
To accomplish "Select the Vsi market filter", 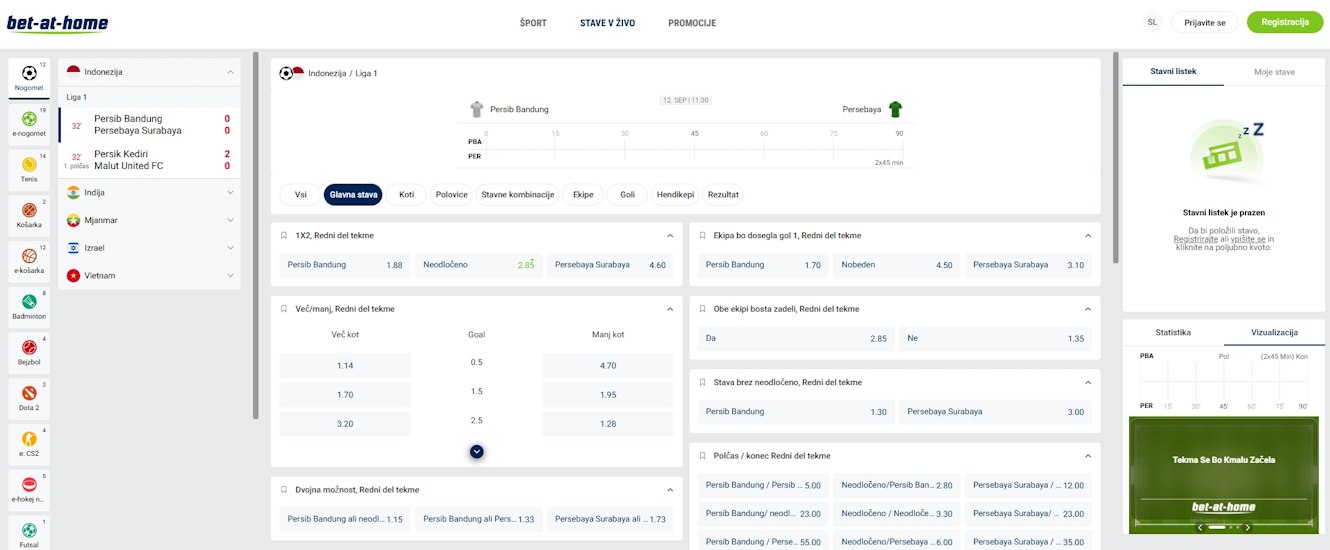I will tap(300, 195).
